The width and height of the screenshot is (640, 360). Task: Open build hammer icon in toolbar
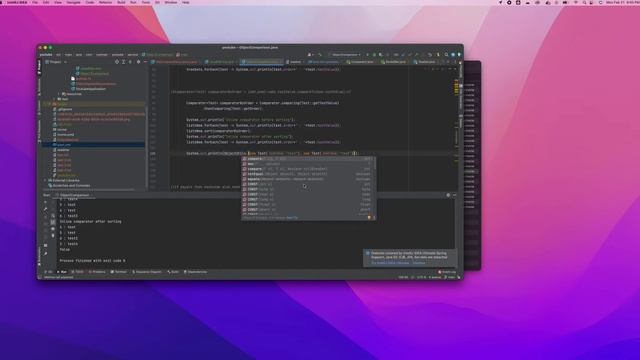320,54
